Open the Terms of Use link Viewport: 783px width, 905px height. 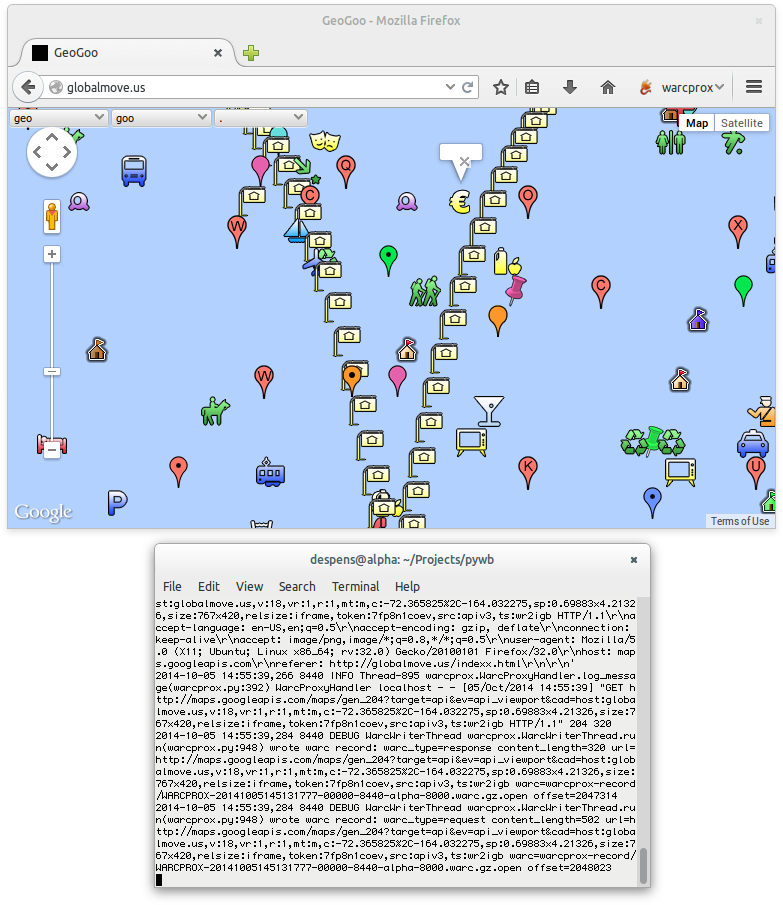click(740, 521)
